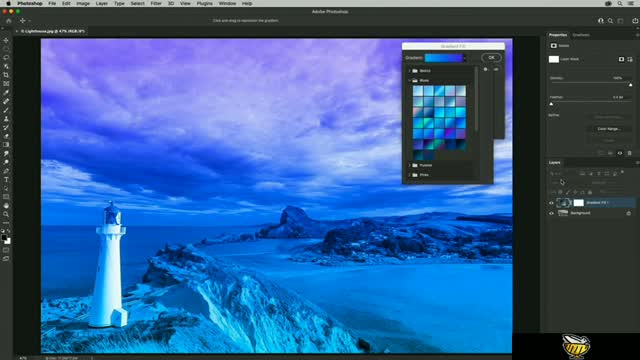Select the Gradient Fill 1 layer mask thumbnail

tap(578, 203)
